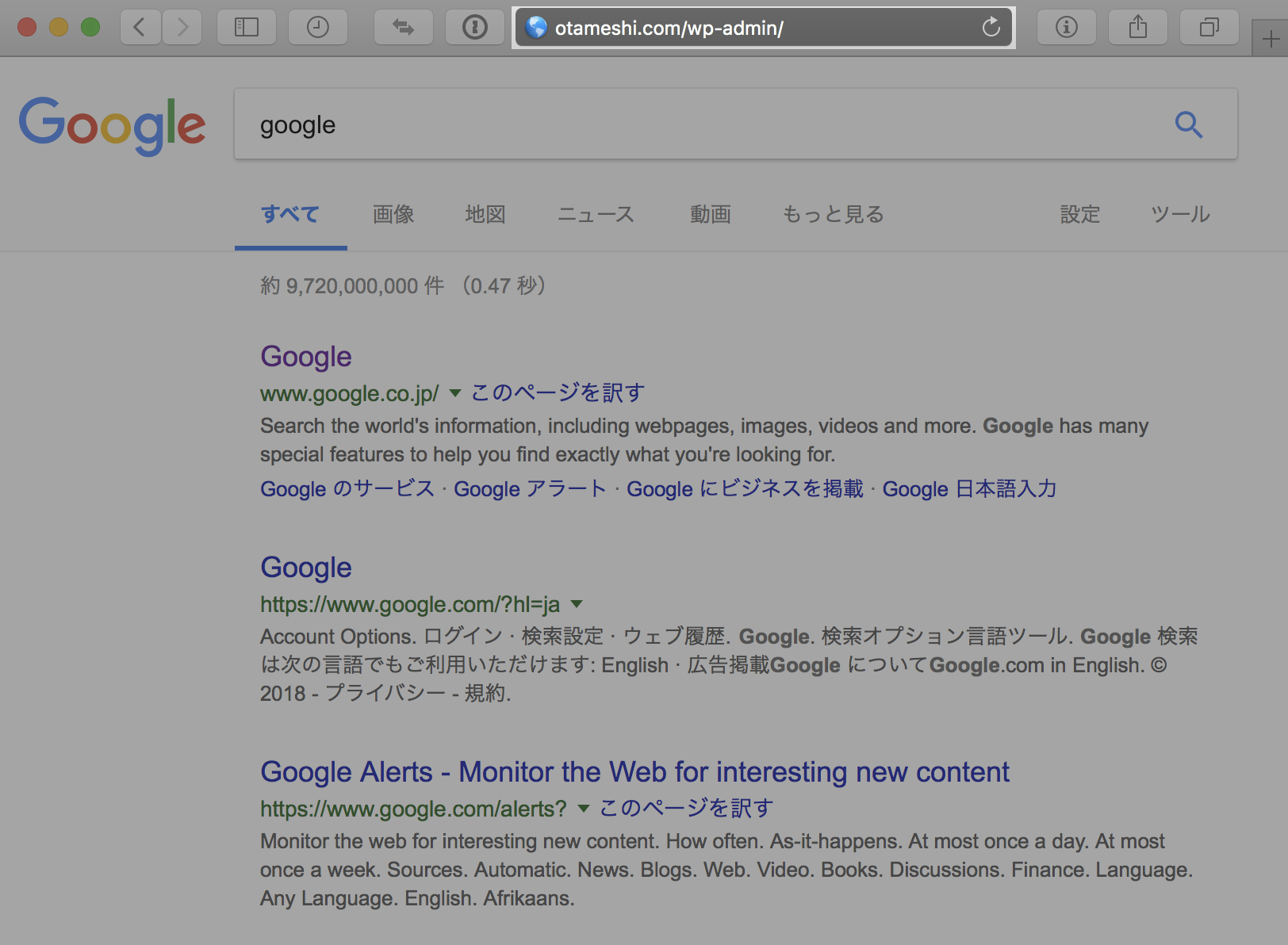Click the Google logo
The width and height of the screenshot is (1288, 945).
[112, 125]
